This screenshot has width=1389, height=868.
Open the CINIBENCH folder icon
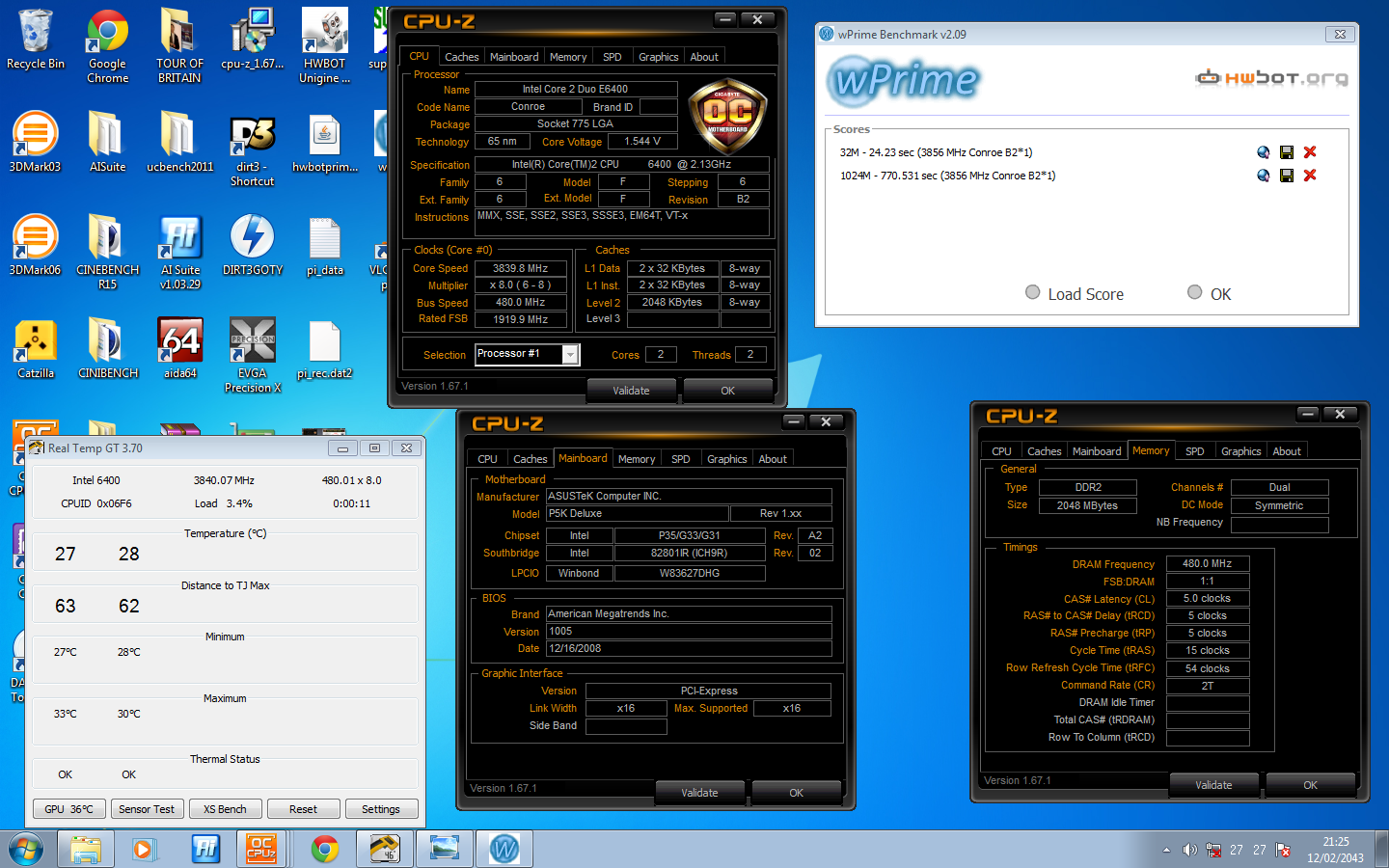[x=107, y=348]
